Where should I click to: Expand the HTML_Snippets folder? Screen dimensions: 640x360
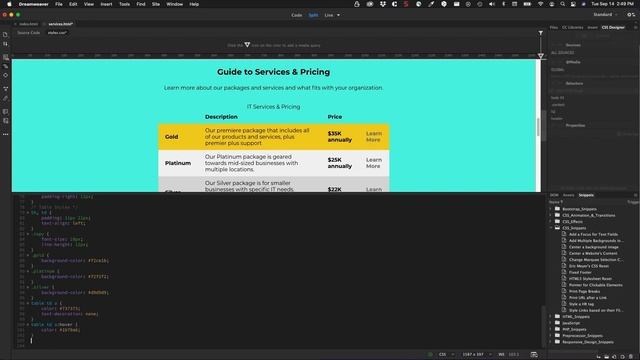point(551,316)
